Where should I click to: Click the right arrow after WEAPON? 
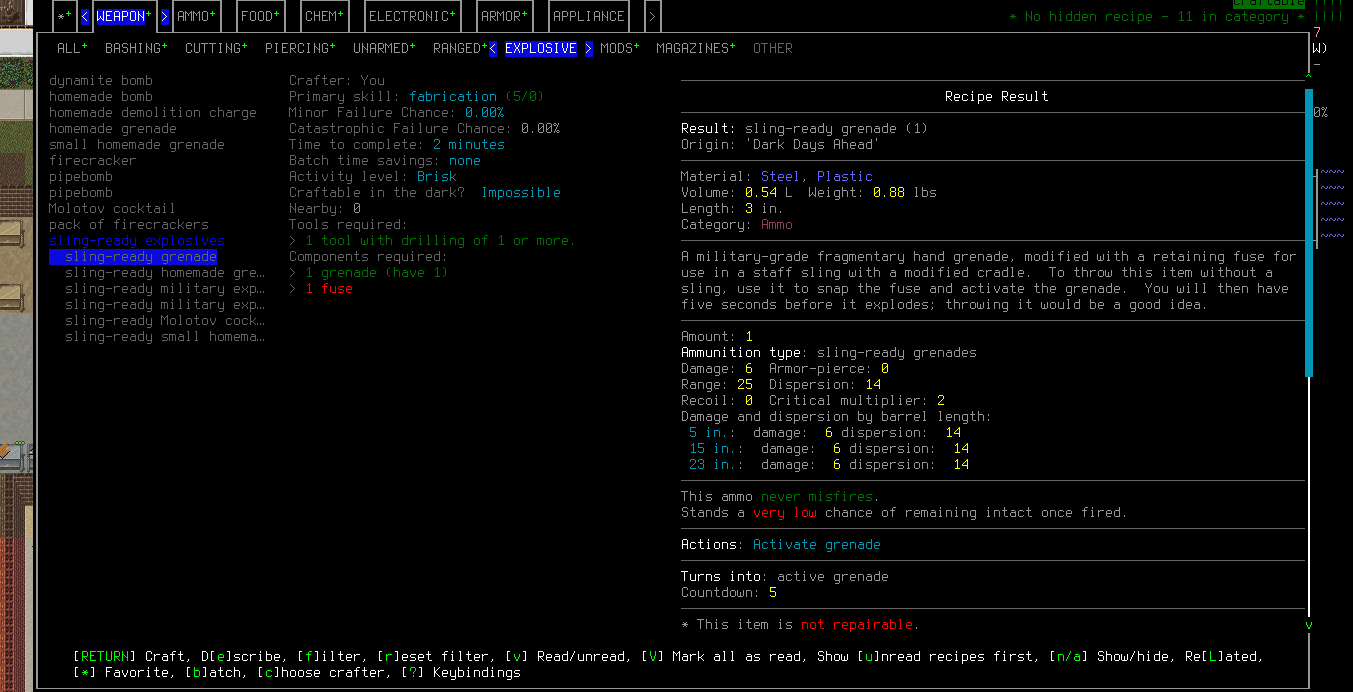coord(165,17)
